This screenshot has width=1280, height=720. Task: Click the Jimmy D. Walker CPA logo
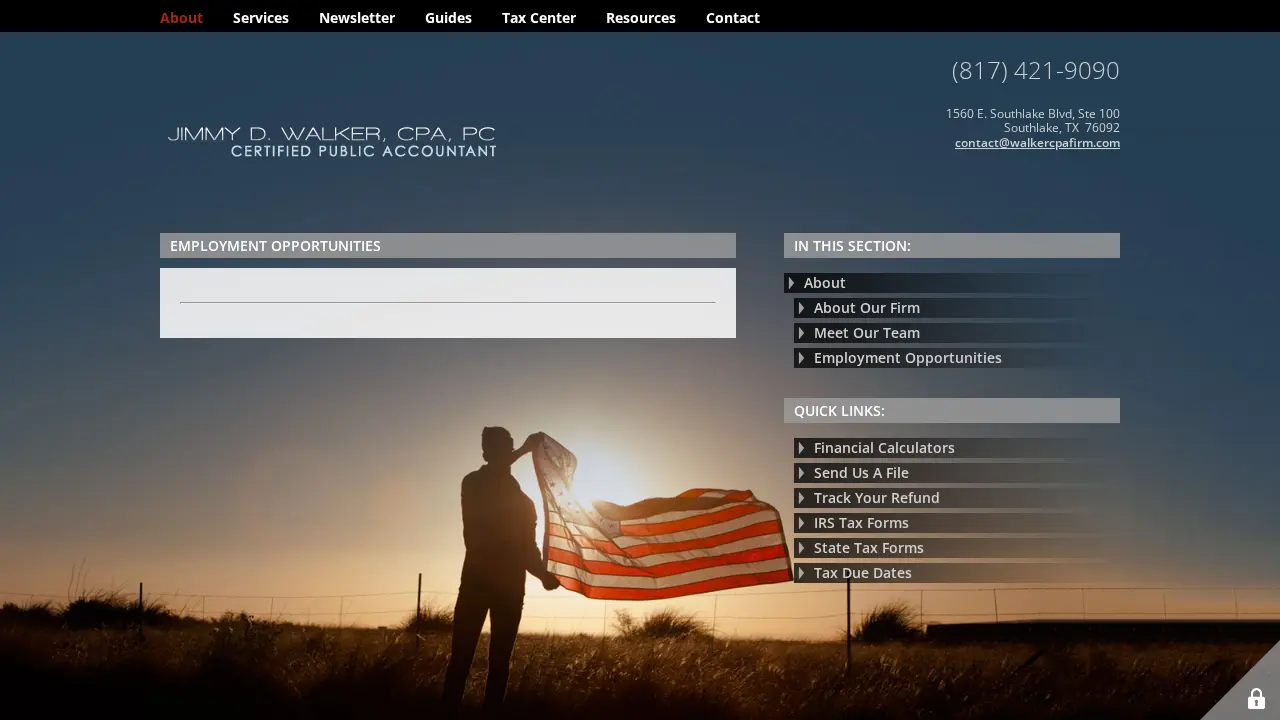coord(332,141)
